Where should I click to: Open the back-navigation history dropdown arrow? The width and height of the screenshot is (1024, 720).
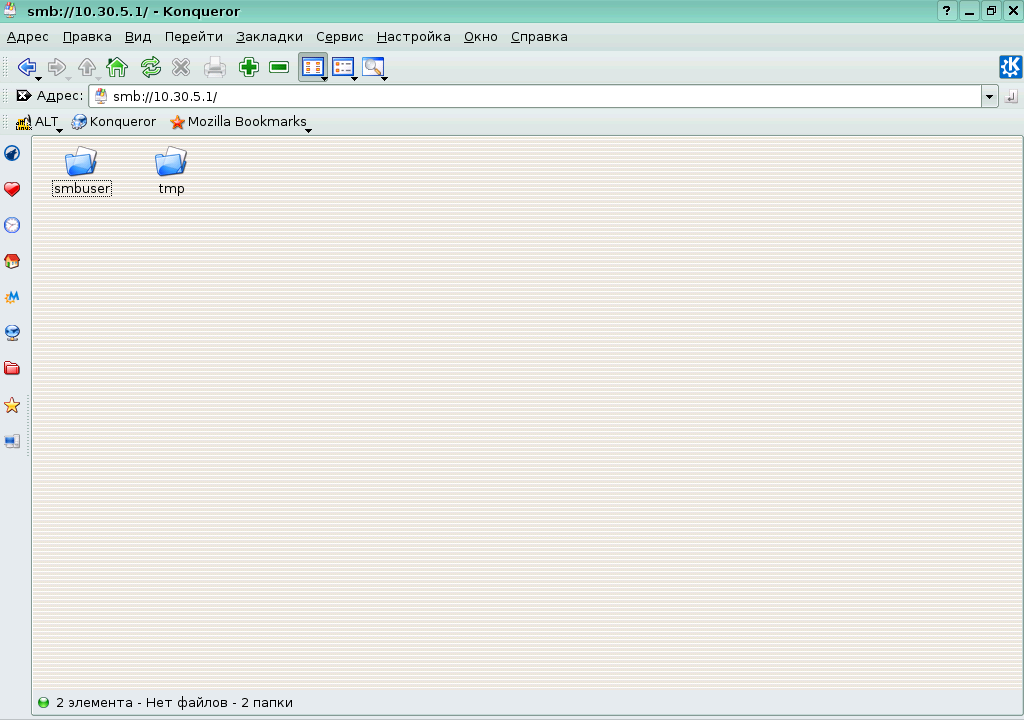(x=40, y=76)
